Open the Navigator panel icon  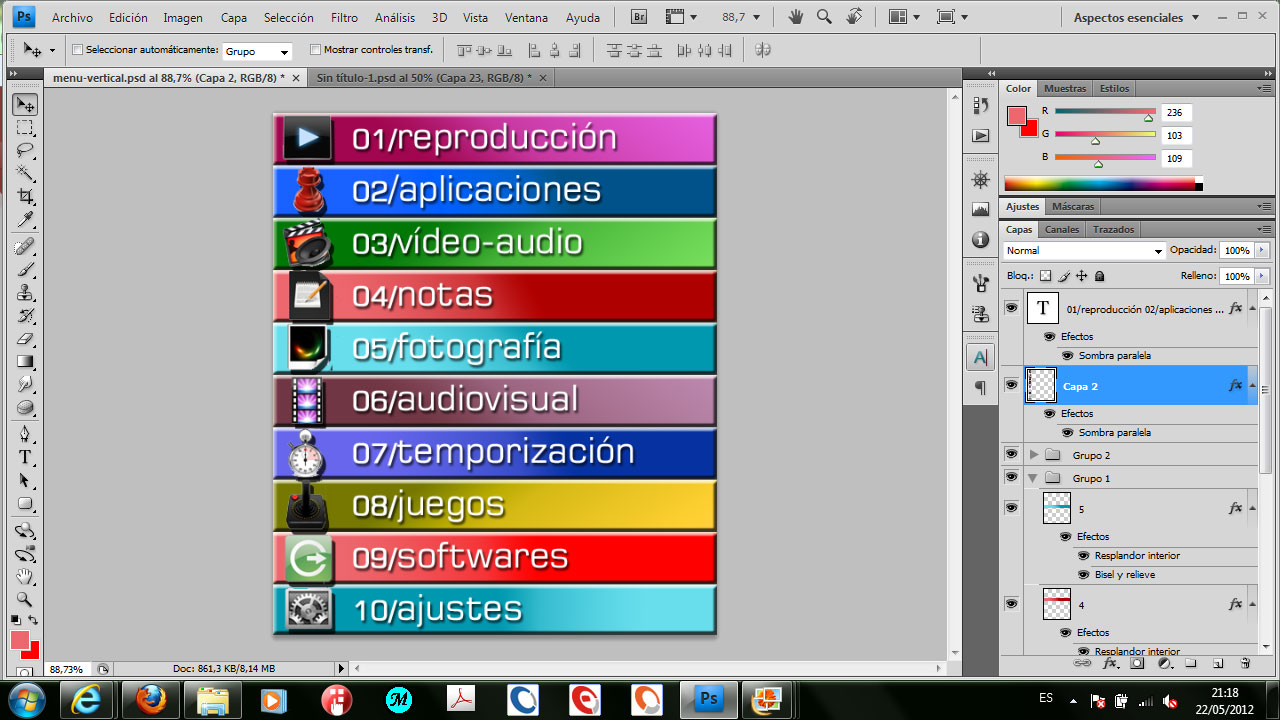pyautogui.click(x=980, y=180)
